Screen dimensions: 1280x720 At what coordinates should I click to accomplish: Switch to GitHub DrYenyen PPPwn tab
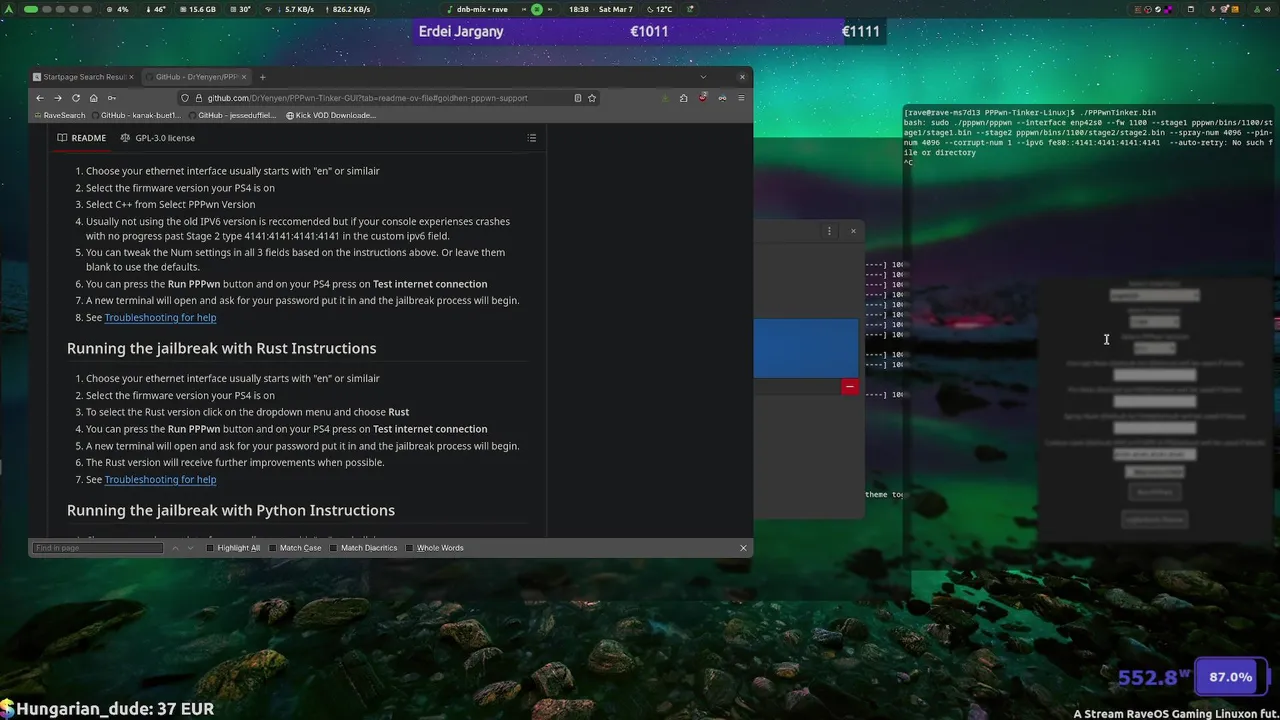(197, 77)
